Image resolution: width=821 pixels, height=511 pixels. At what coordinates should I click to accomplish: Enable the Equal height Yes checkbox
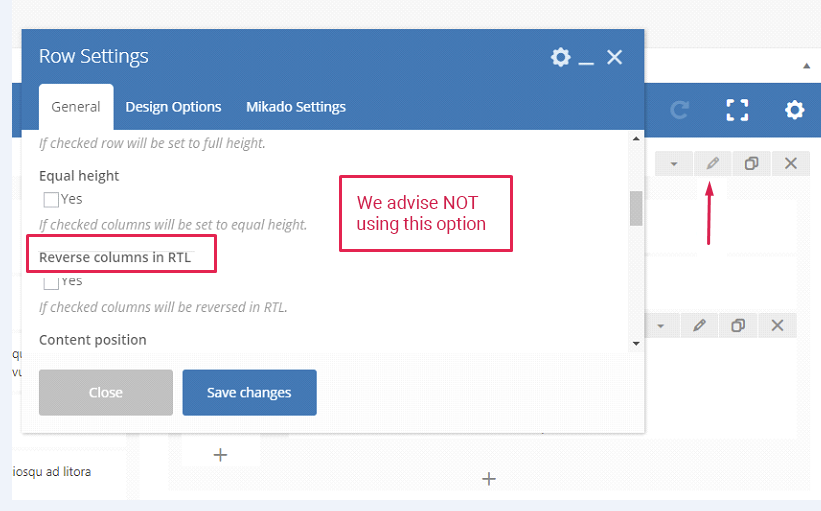click(x=52, y=199)
